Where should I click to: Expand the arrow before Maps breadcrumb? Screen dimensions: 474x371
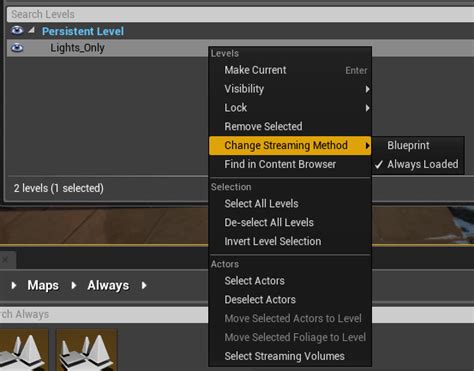[x=14, y=285]
